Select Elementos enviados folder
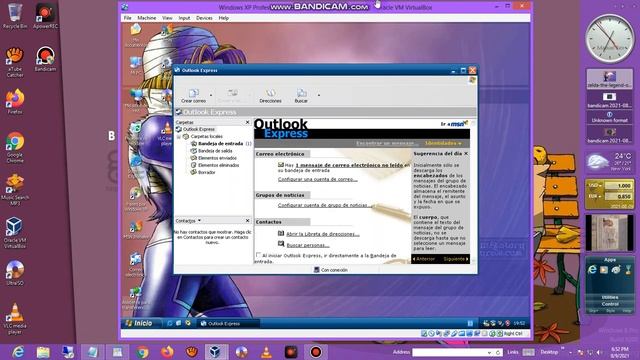640x360 pixels. click(x=217, y=158)
